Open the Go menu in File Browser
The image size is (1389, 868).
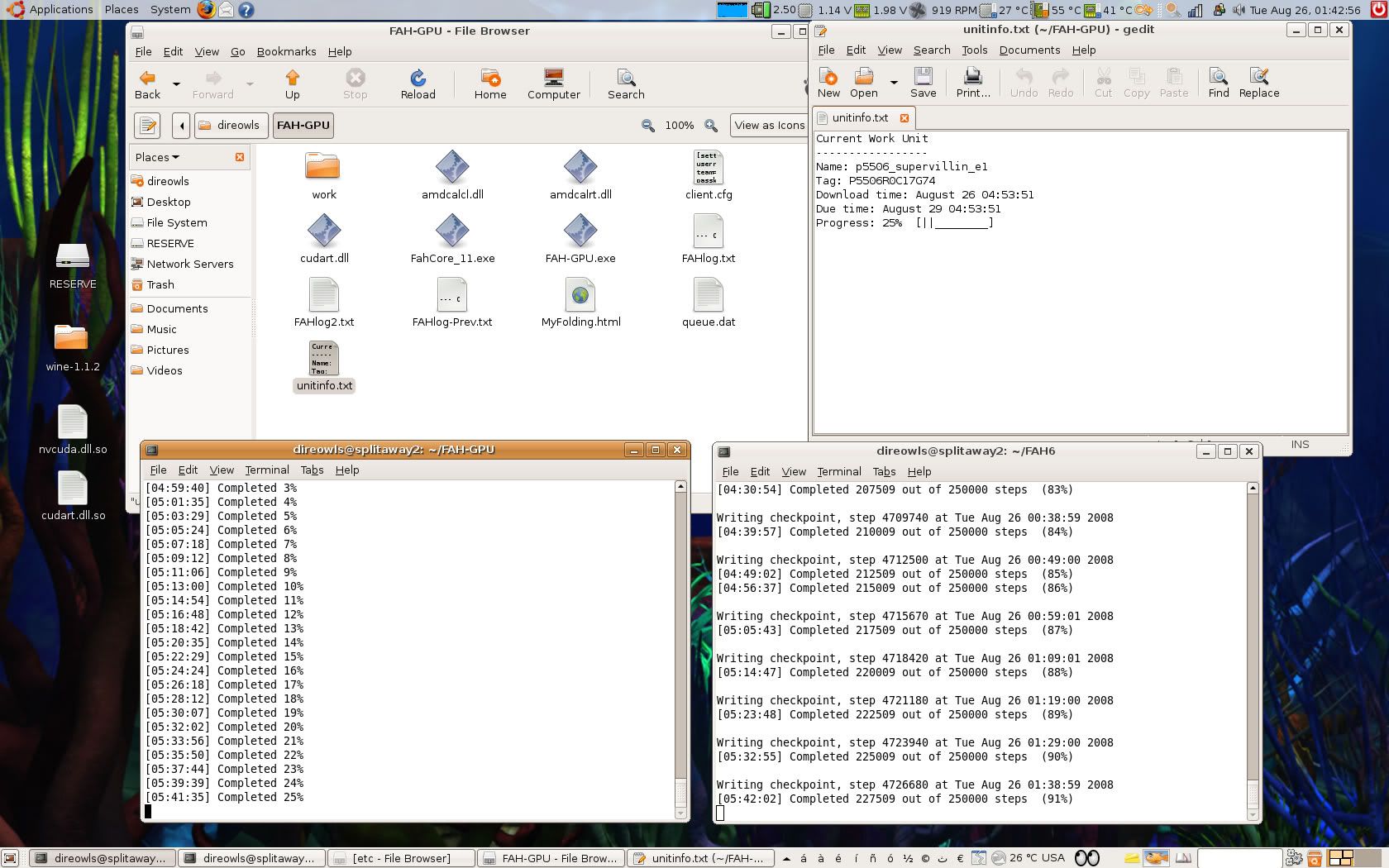coord(237,51)
